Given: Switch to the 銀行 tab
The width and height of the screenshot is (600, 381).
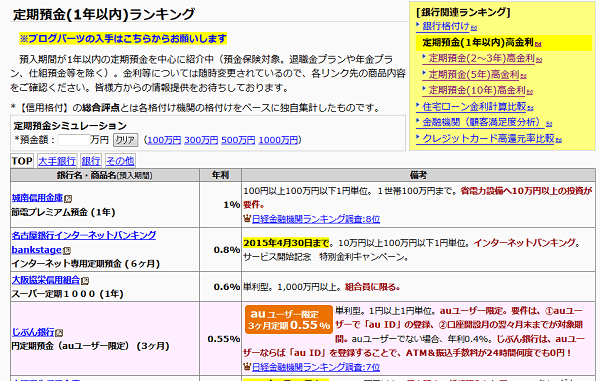Looking at the screenshot, I should (91, 161).
